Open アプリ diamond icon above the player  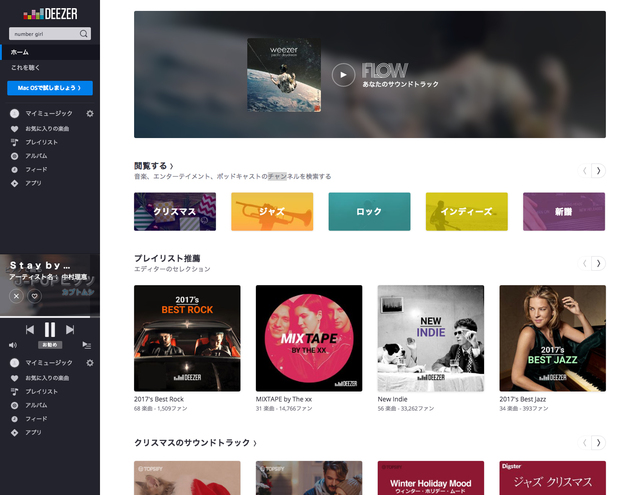[x=14, y=184]
